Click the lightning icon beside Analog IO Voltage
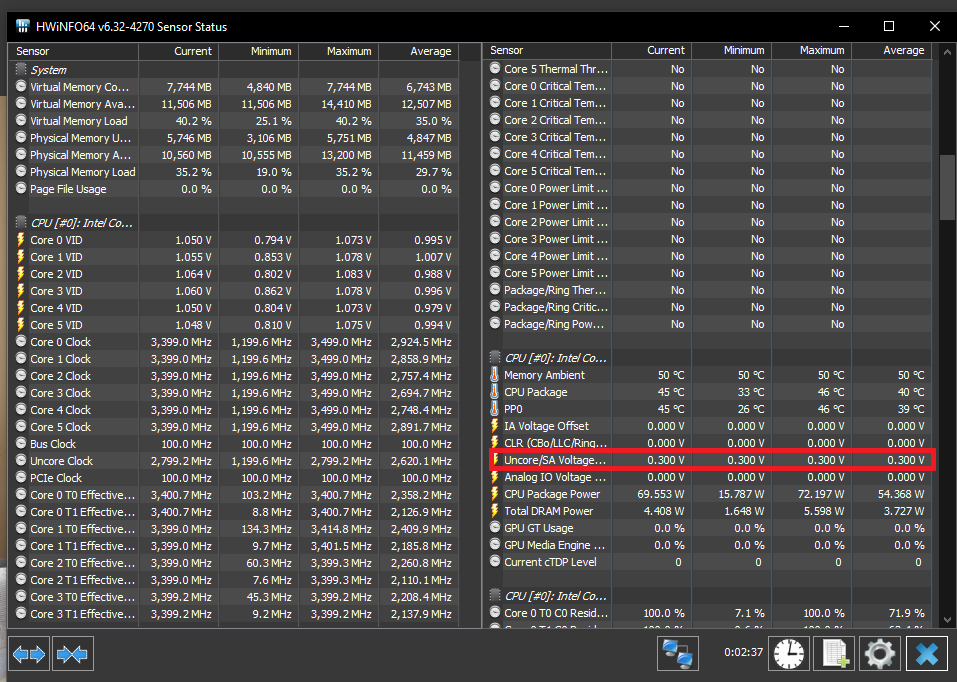Viewport: 957px width, 682px height. [494, 477]
